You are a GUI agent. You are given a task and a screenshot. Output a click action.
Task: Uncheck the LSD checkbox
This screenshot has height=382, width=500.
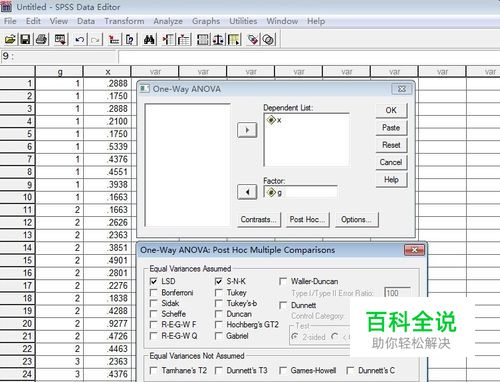[x=154, y=281]
